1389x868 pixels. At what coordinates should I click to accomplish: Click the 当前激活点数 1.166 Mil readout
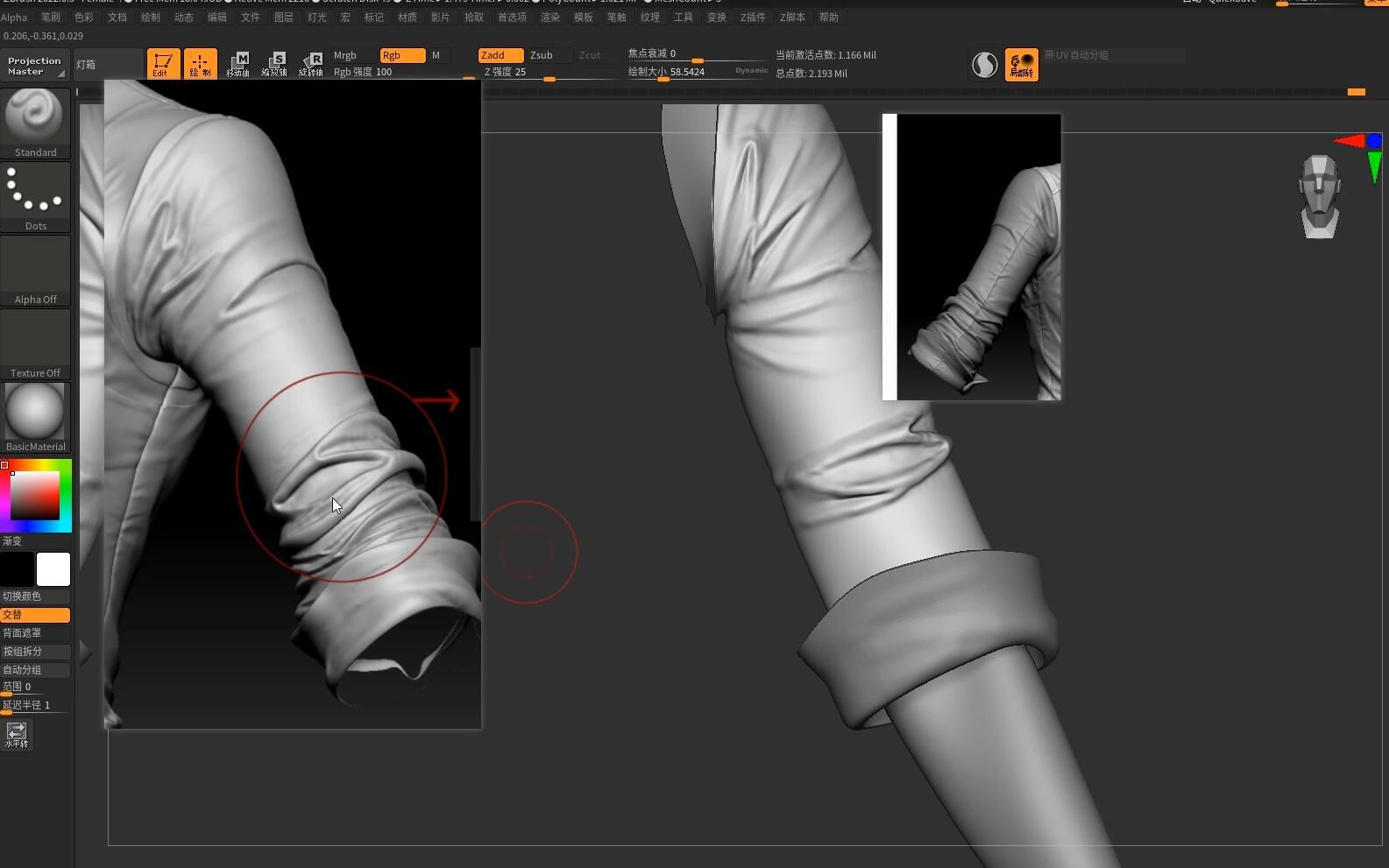[x=826, y=55]
